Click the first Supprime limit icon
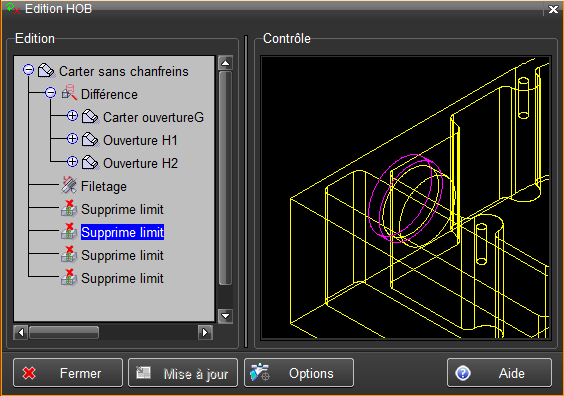The width and height of the screenshot is (564, 396). click(69, 209)
